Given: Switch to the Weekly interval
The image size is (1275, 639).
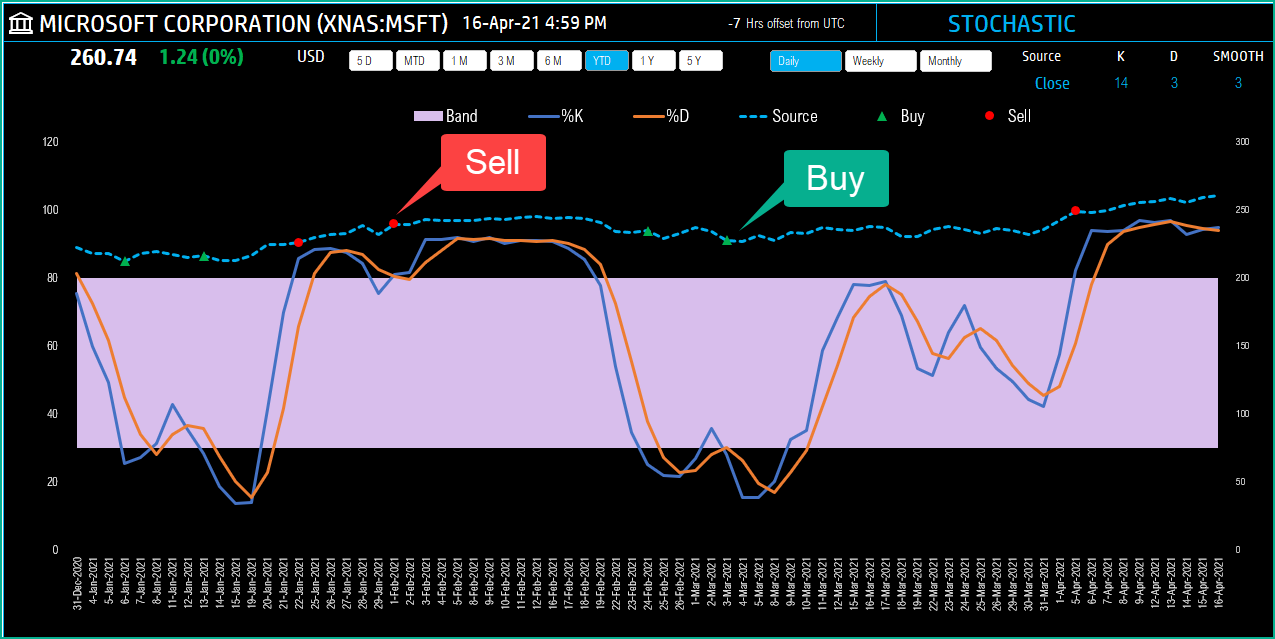Looking at the screenshot, I should (880, 61).
